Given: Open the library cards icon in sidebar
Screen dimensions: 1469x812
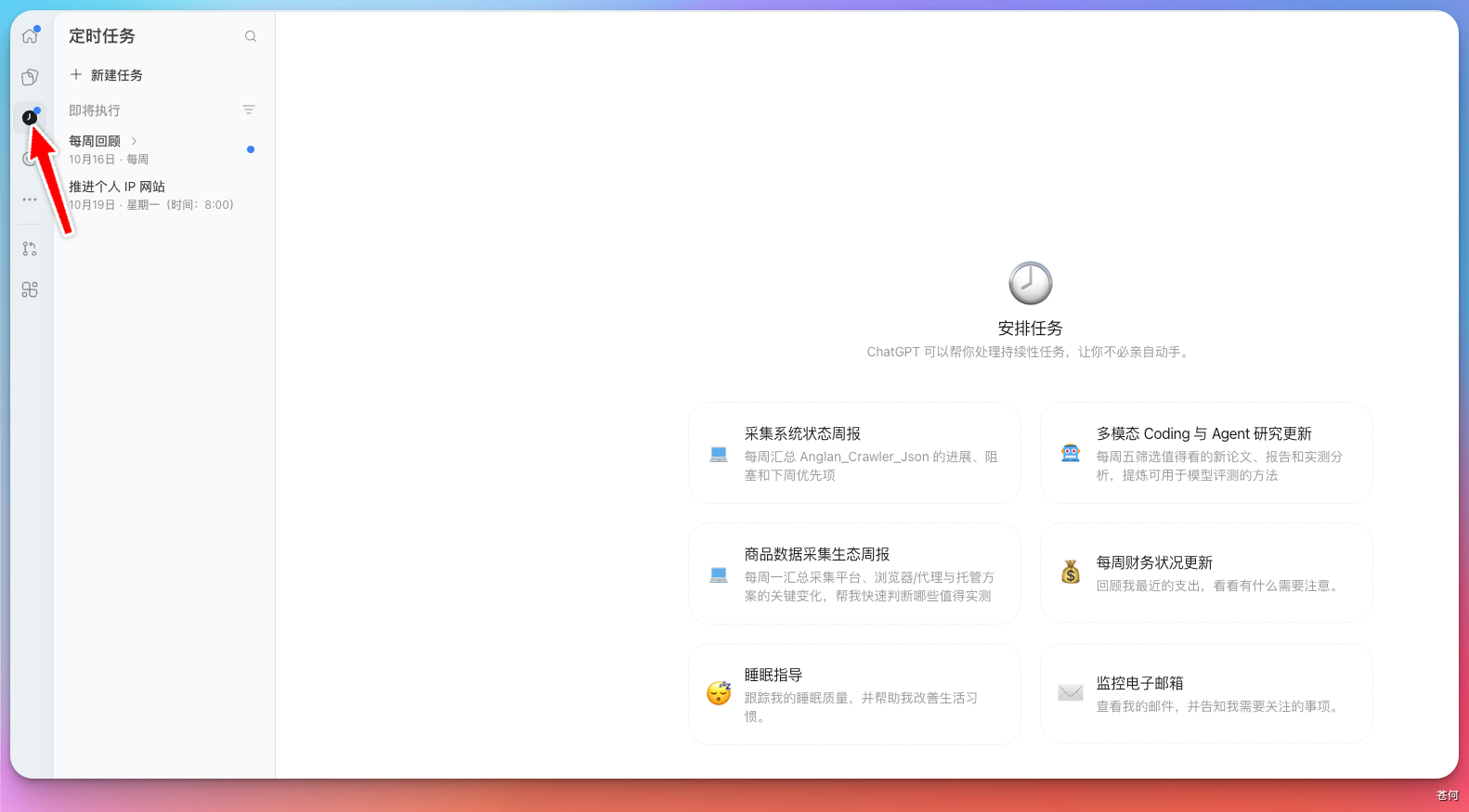Looking at the screenshot, I should coord(30,77).
